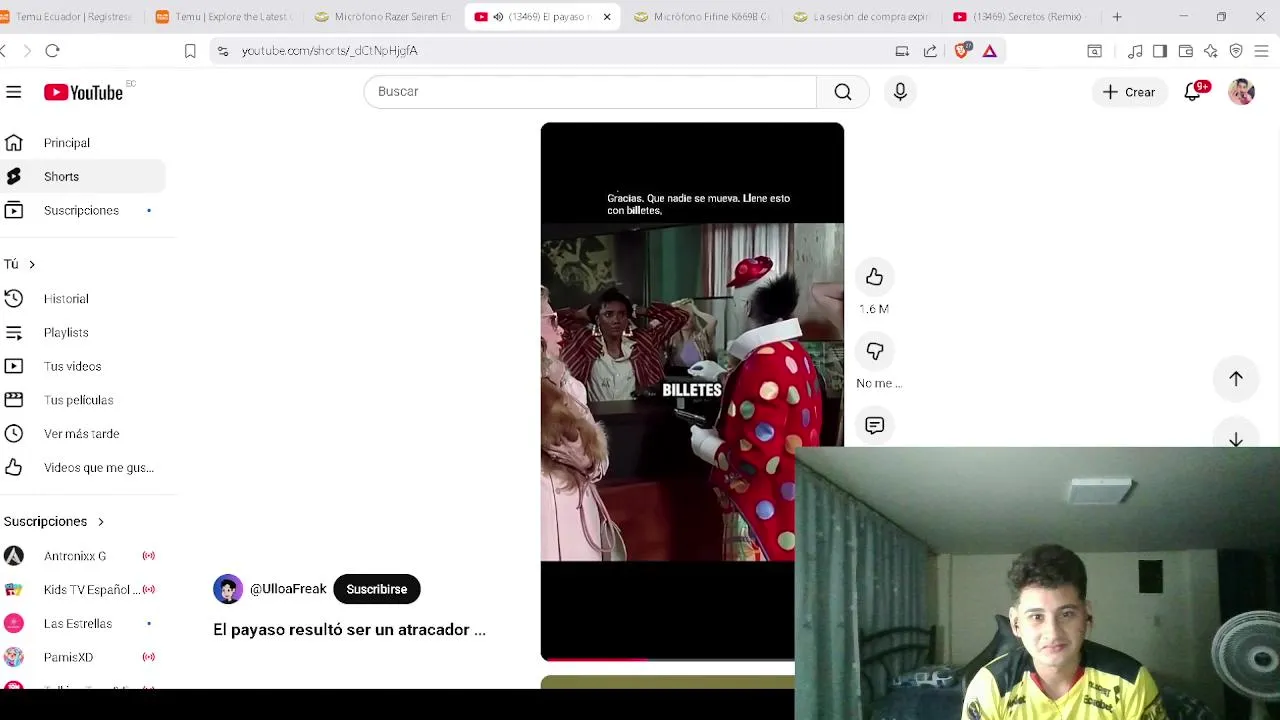1280x720 pixels.
Task: Open the YouTube hamburger guide menu
Action: 14,92
